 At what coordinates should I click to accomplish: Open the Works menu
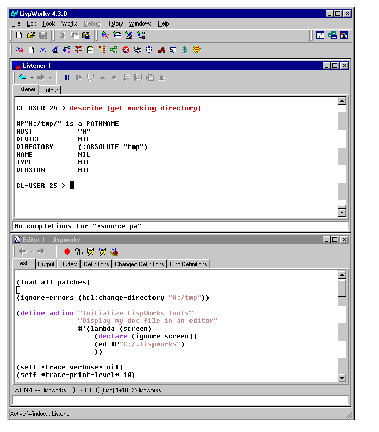(69, 24)
